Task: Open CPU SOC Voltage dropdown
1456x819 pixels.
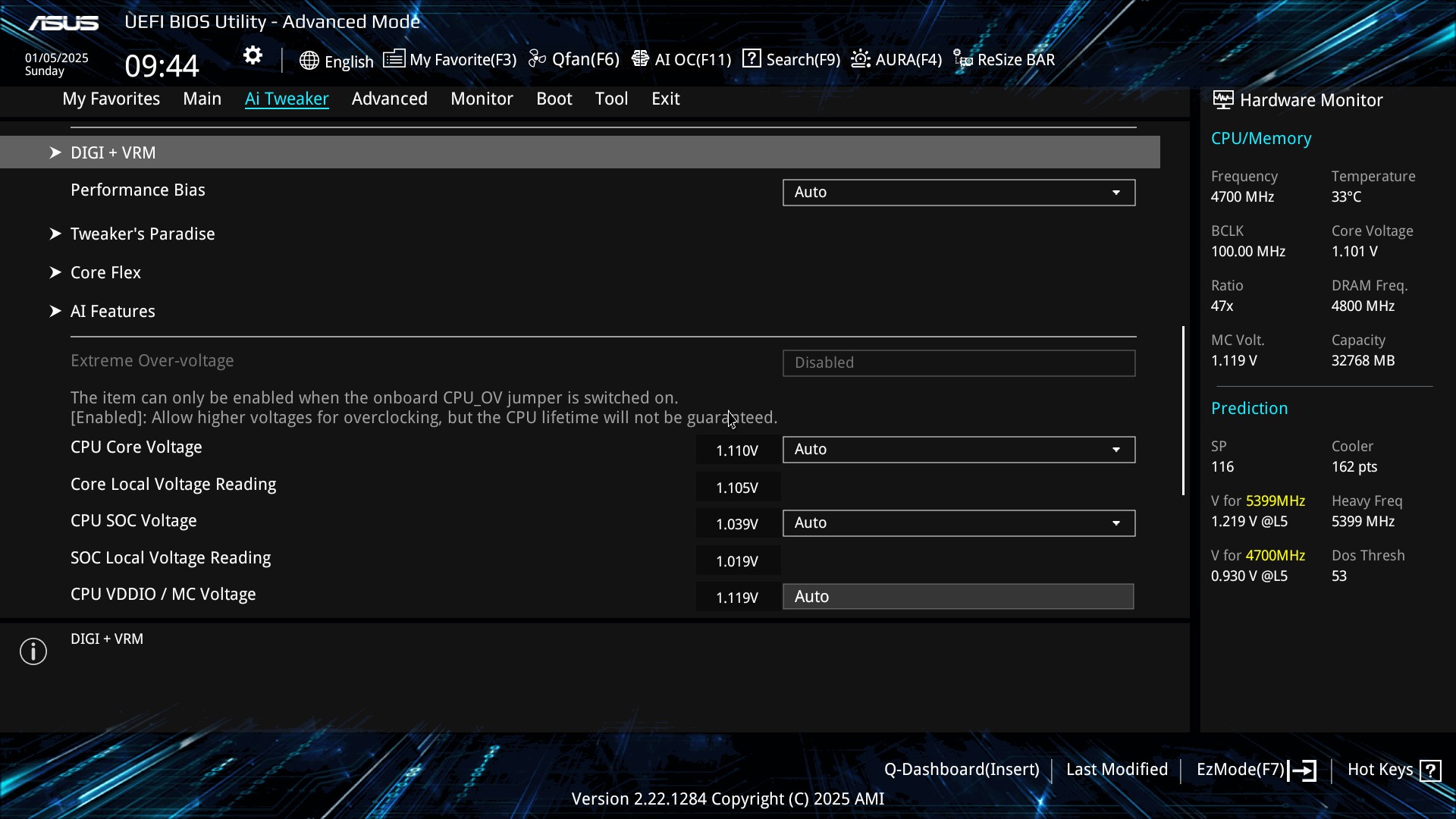Action: coord(959,523)
